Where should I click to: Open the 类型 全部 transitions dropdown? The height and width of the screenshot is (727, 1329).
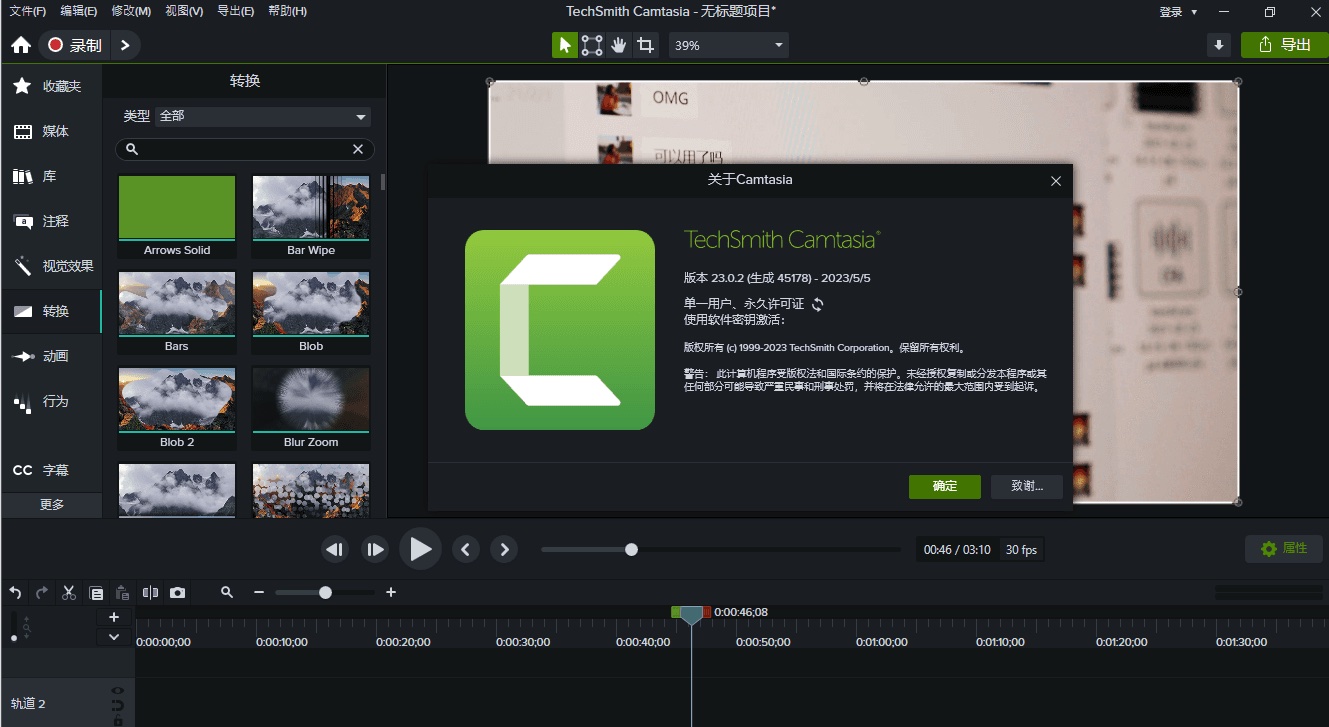click(x=262, y=116)
